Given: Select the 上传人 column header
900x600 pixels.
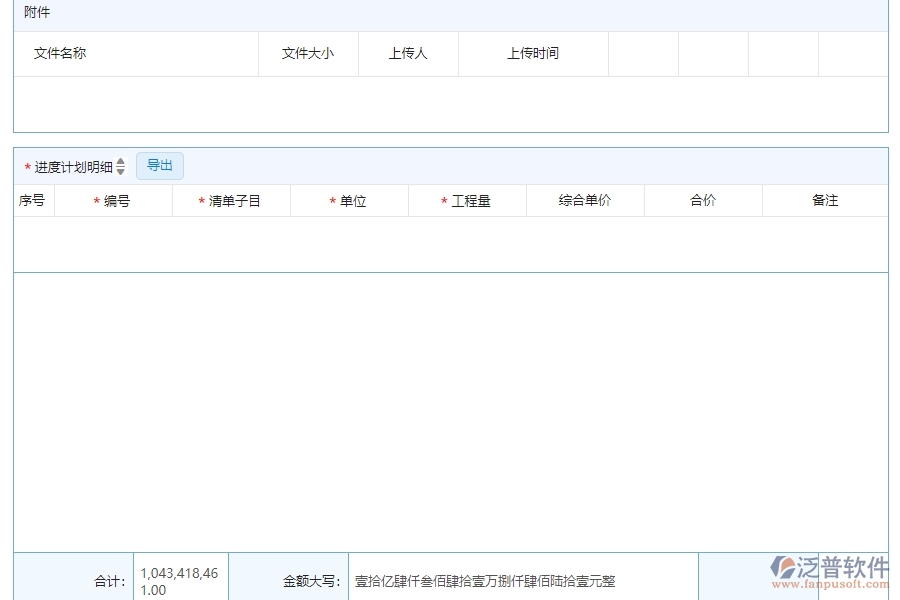Looking at the screenshot, I should click(408, 54).
